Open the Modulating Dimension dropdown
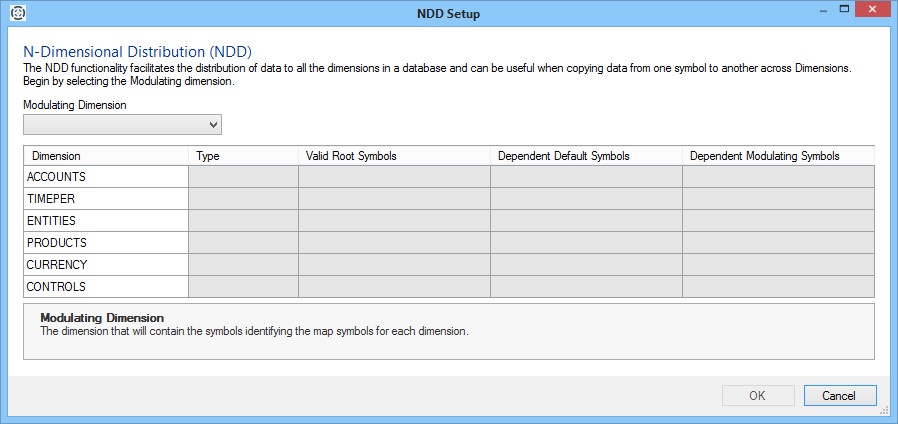898x424 pixels. (122, 124)
